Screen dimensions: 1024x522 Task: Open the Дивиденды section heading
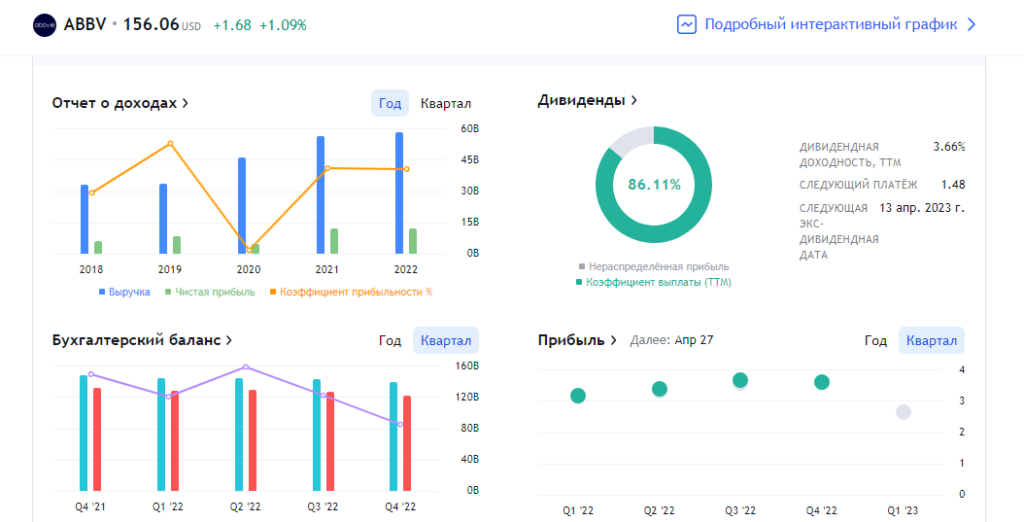[587, 101]
